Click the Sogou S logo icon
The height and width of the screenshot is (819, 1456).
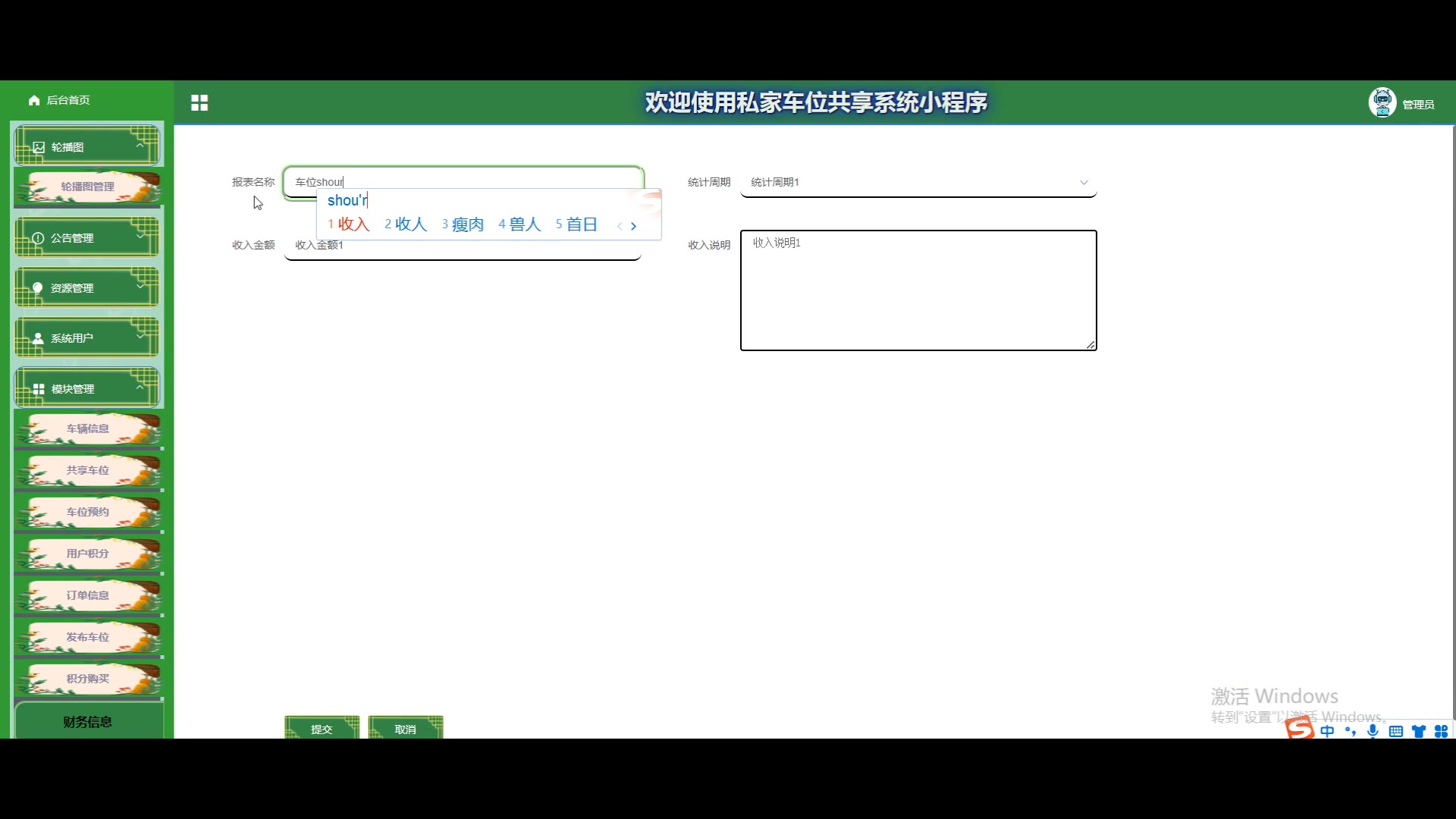click(1300, 729)
